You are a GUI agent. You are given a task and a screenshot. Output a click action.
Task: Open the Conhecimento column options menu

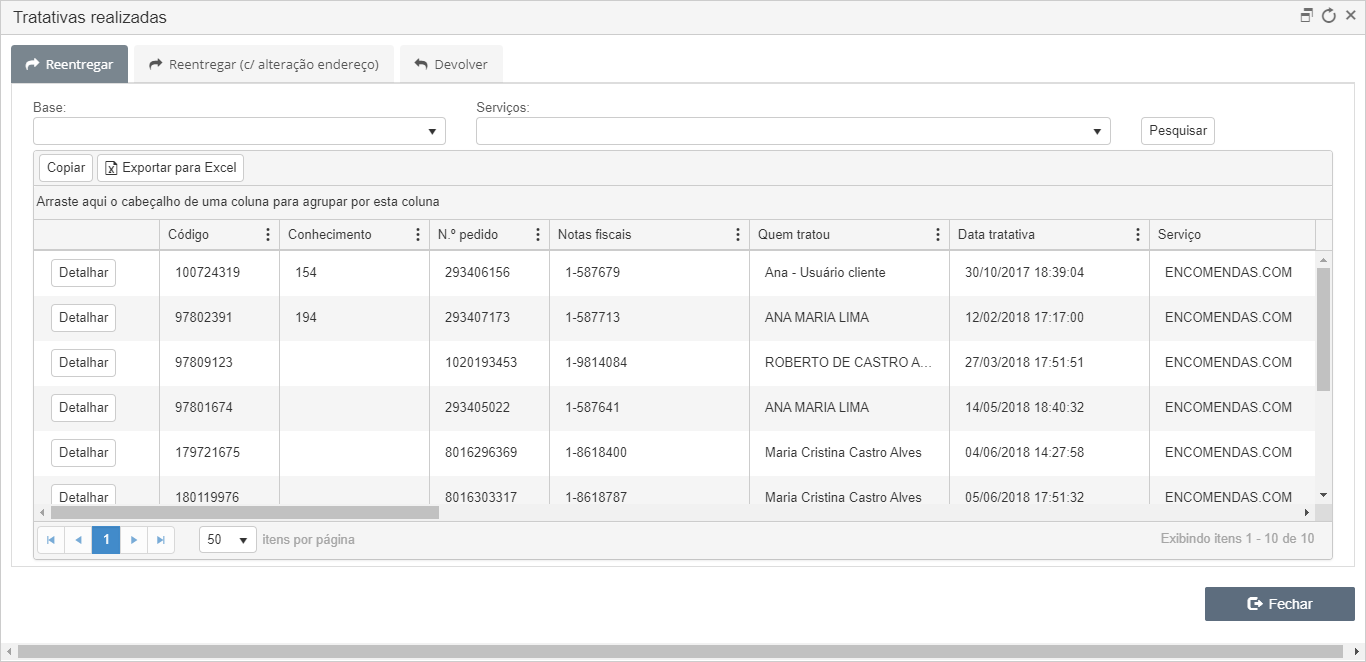pyautogui.click(x=417, y=235)
